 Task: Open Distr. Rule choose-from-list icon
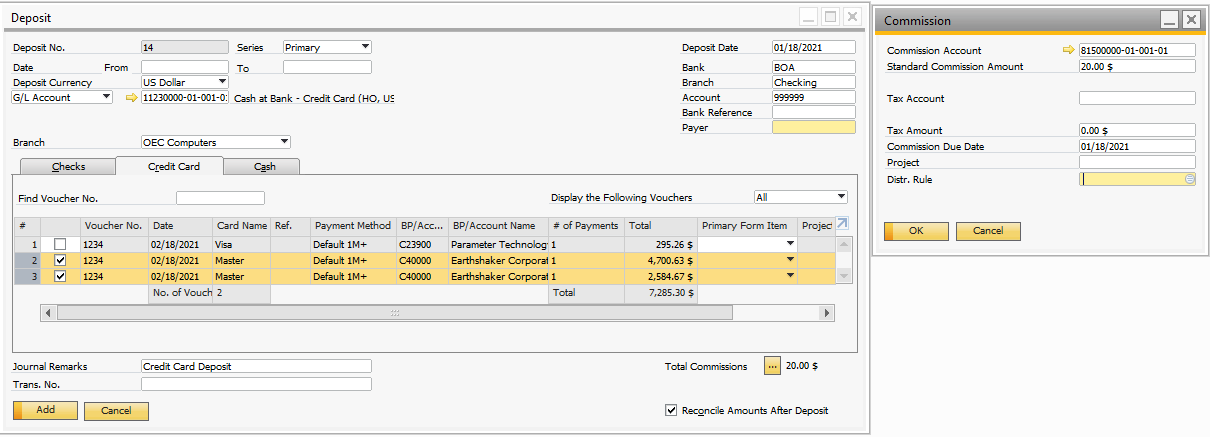(x=1190, y=179)
